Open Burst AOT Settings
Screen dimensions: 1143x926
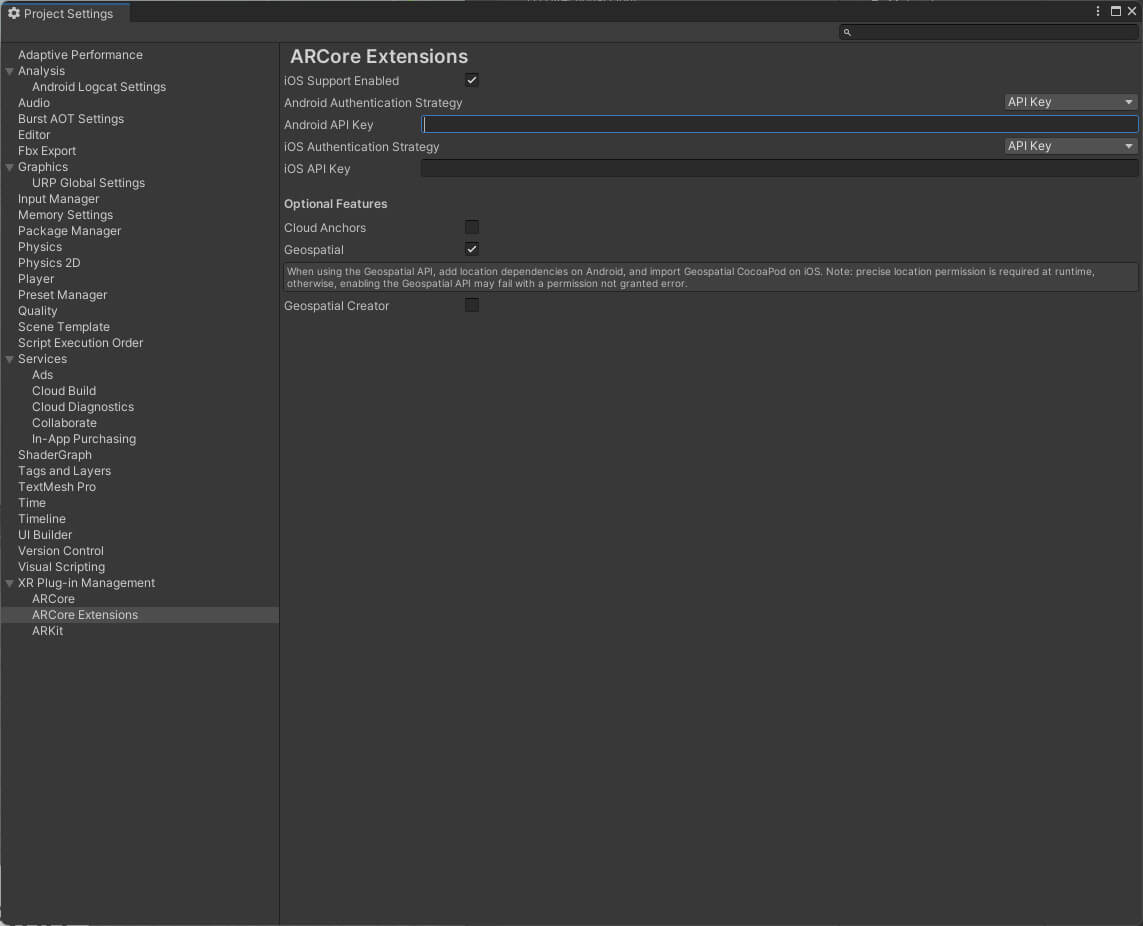pos(71,119)
